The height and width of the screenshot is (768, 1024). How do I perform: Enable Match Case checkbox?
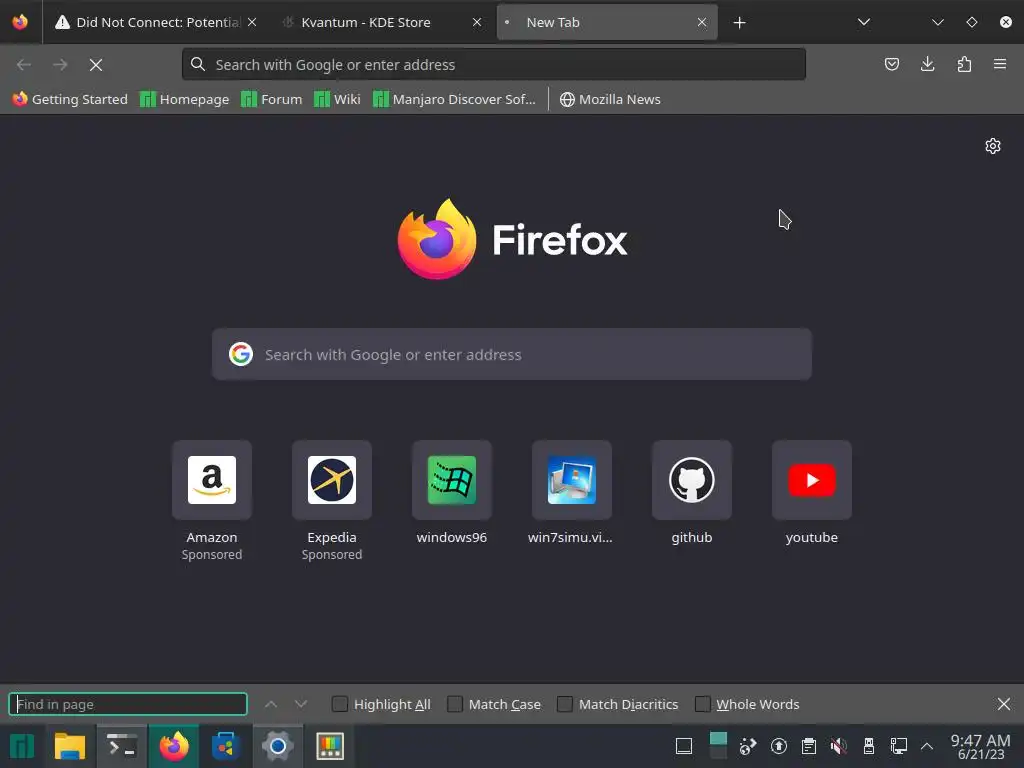(x=455, y=704)
